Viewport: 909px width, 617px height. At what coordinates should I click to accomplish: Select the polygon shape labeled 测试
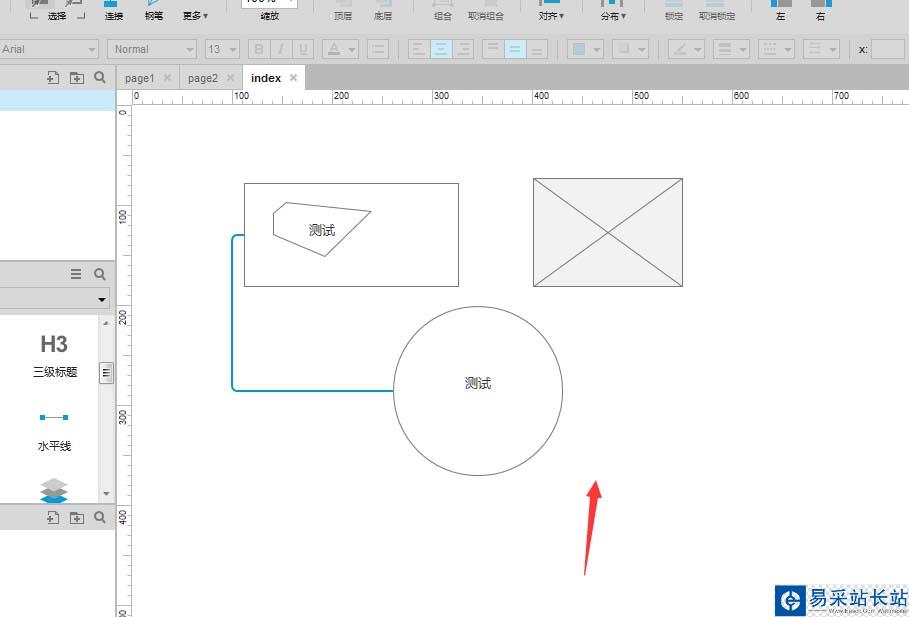click(x=322, y=230)
